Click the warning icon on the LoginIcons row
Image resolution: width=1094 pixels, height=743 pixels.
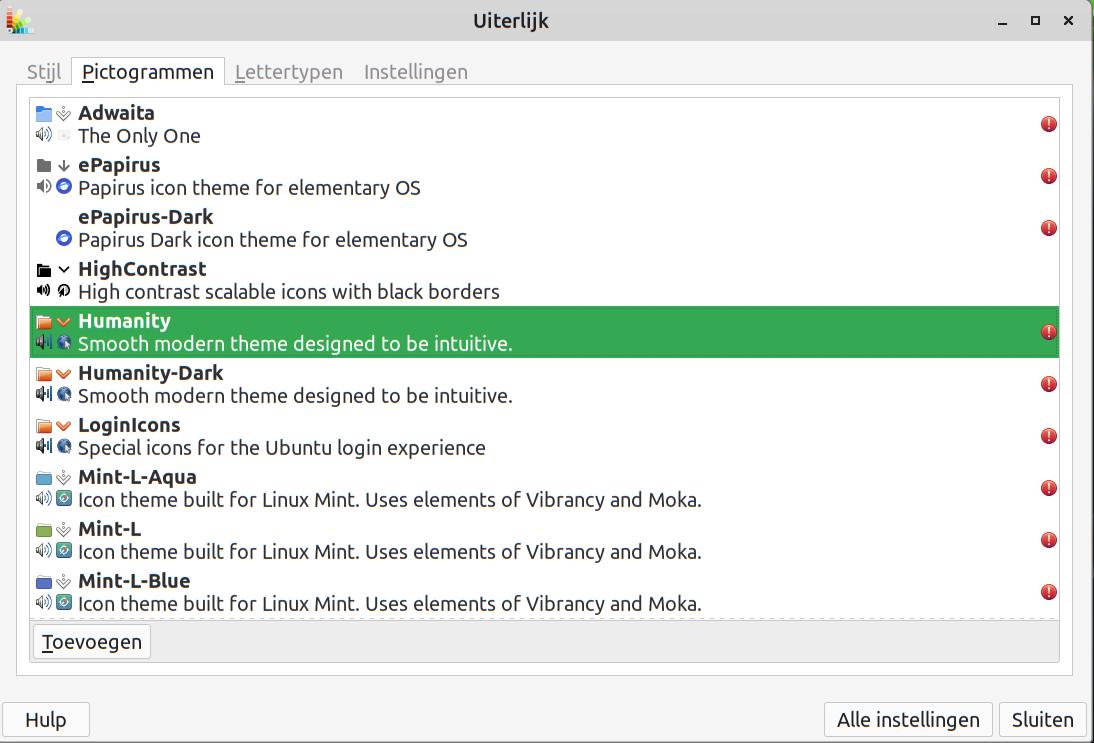(x=1049, y=436)
